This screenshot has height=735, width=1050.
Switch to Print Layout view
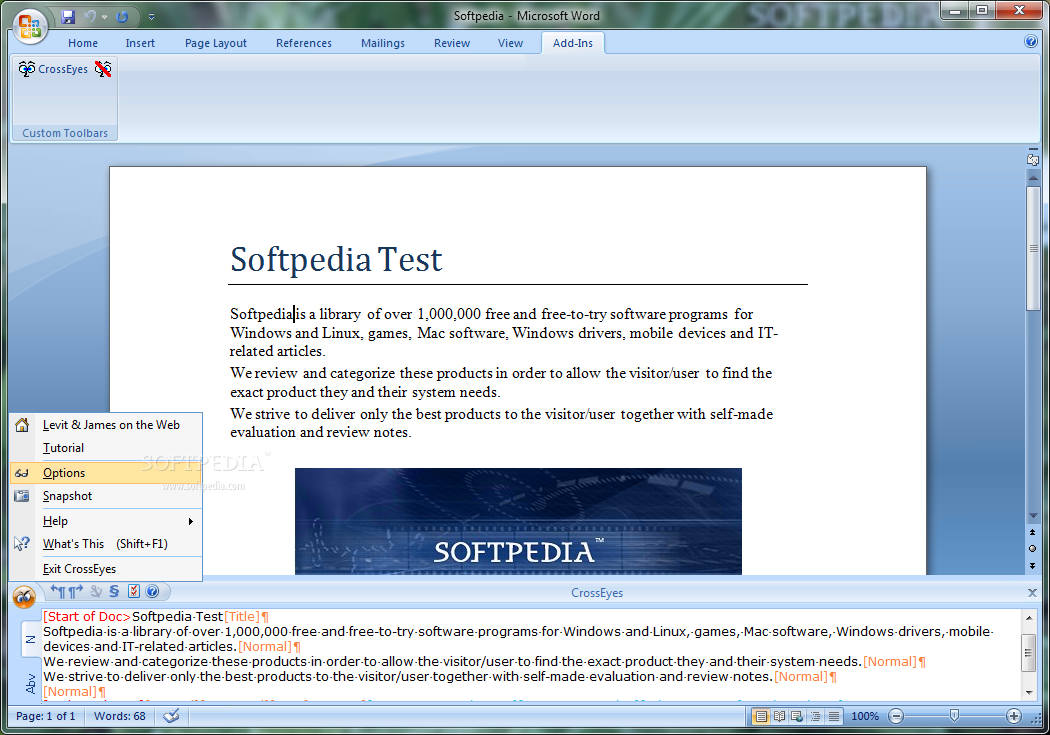click(x=761, y=716)
